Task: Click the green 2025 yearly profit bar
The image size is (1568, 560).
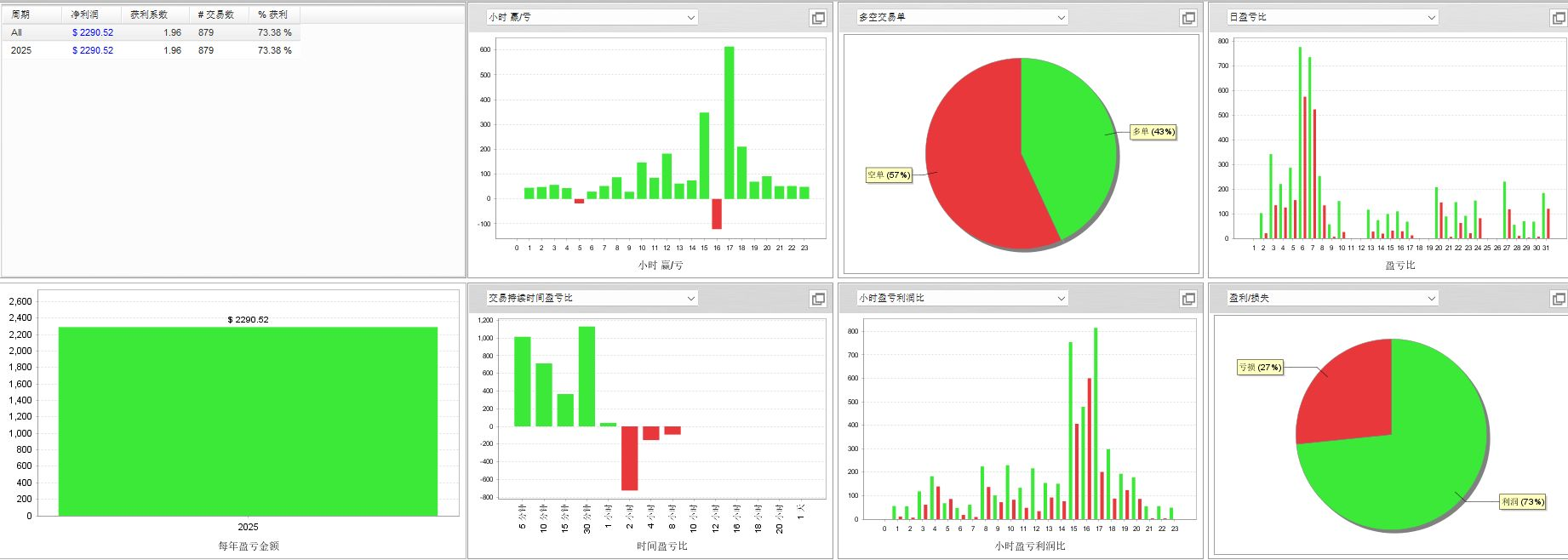Action: [248, 421]
